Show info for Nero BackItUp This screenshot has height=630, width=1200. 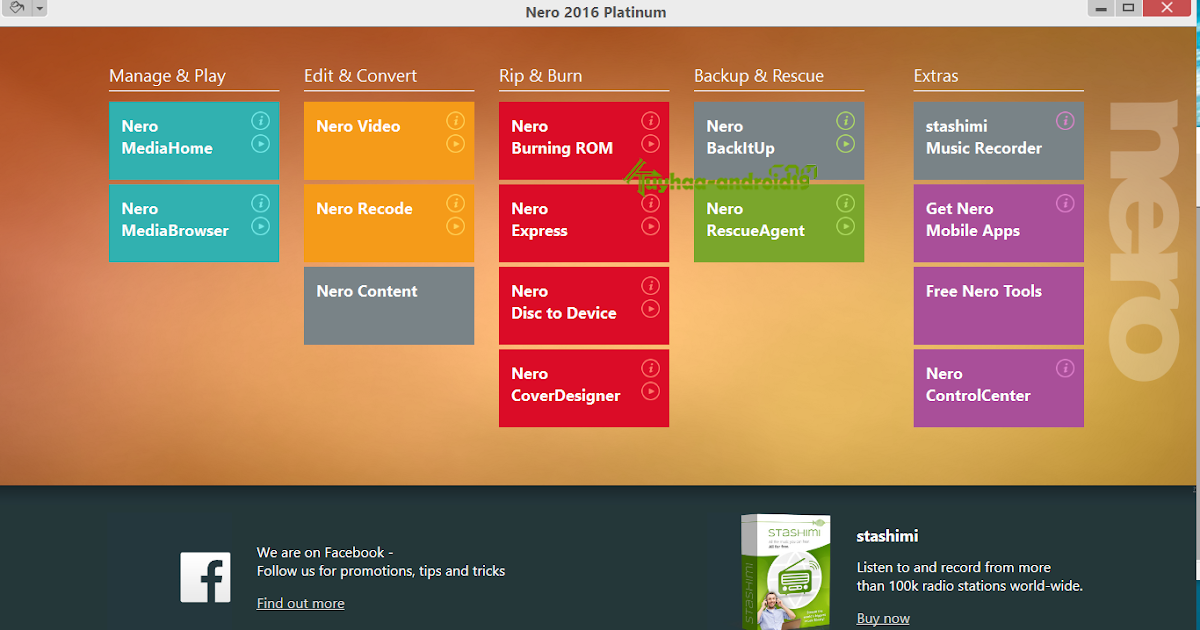(845, 121)
